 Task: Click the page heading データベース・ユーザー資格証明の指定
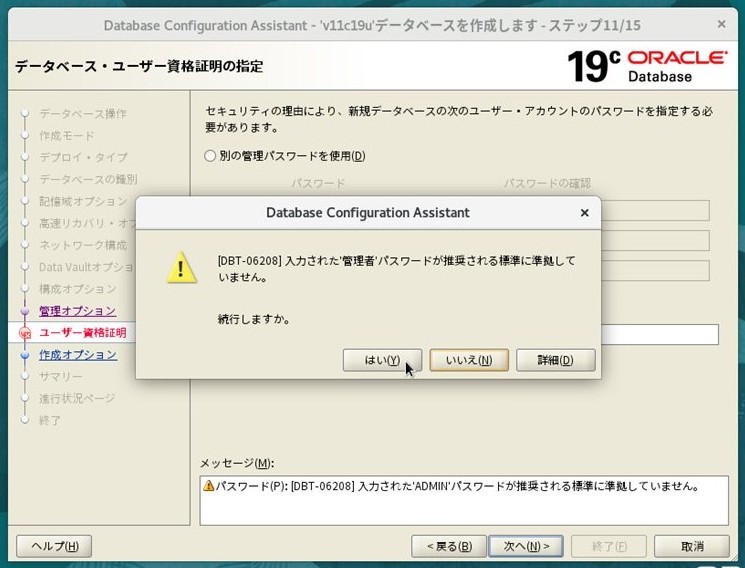(x=139, y=66)
